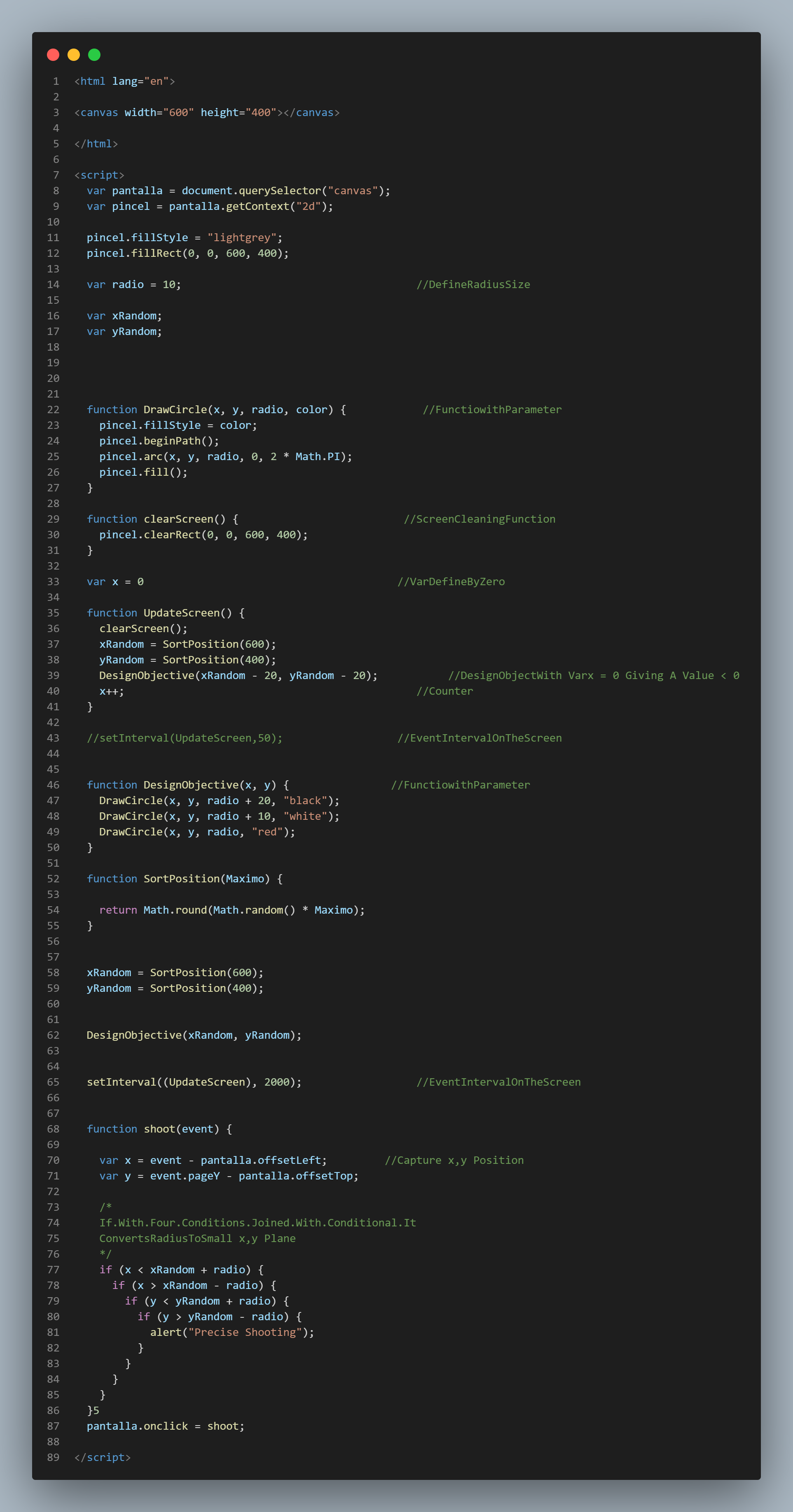Click the red close dot
Viewport: 793px width, 1512px height.
tap(53, 55)
